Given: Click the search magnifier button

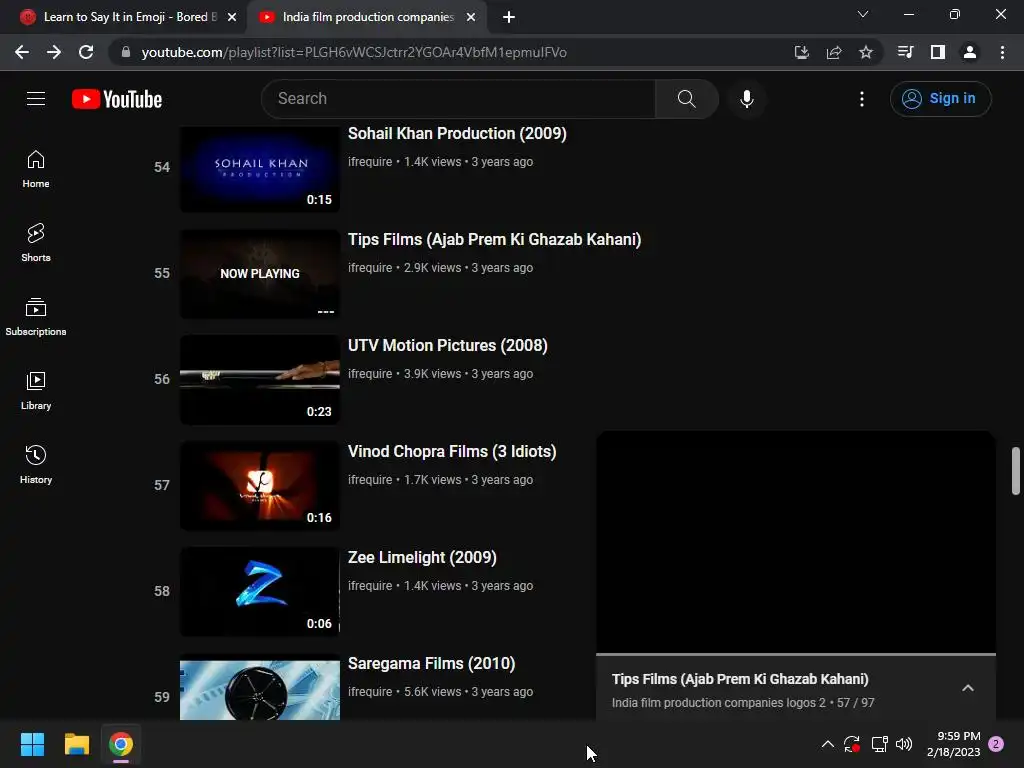Looking at the screenshot, I should (x=686, y=99).
